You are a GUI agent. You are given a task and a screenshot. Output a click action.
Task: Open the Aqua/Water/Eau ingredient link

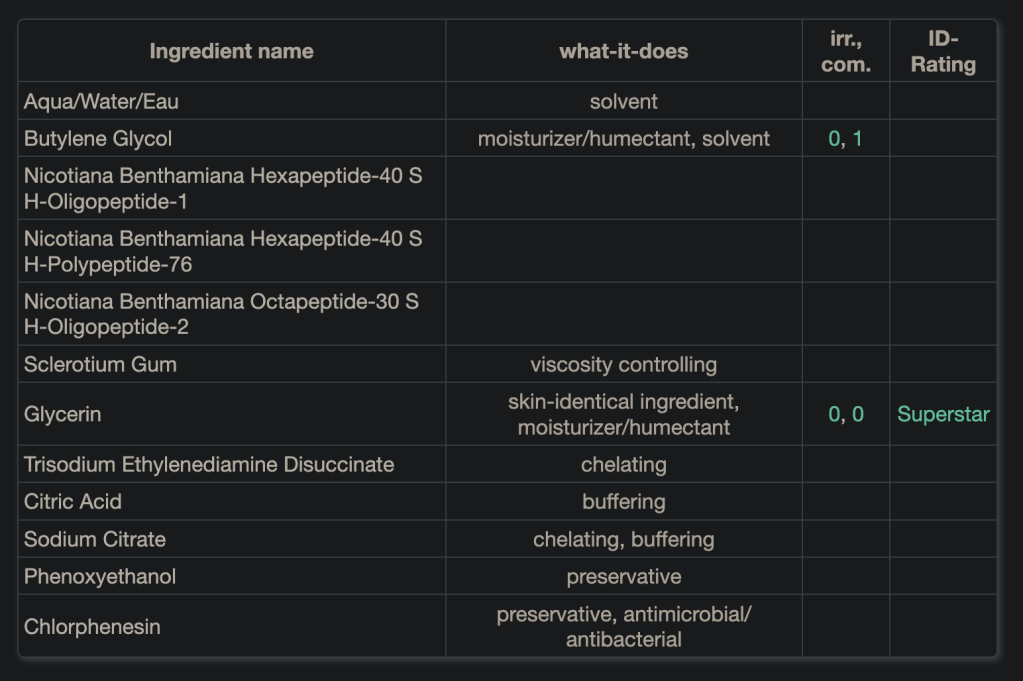[101, 102]
